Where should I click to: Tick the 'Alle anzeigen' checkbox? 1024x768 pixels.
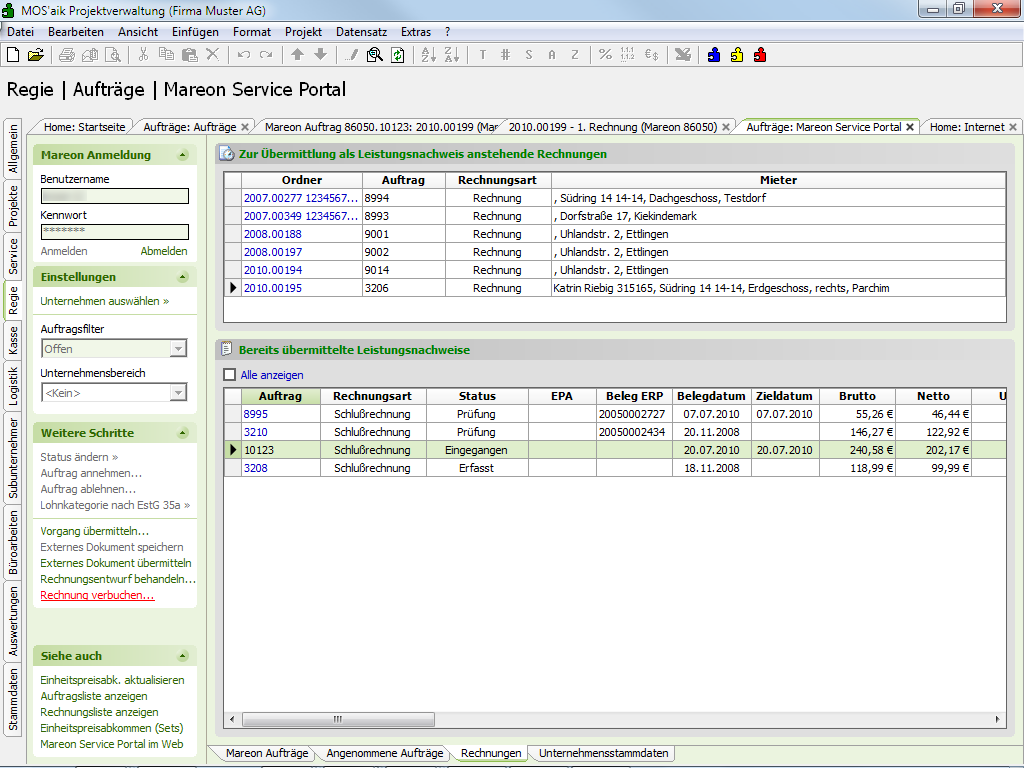(x=229, y=375)
